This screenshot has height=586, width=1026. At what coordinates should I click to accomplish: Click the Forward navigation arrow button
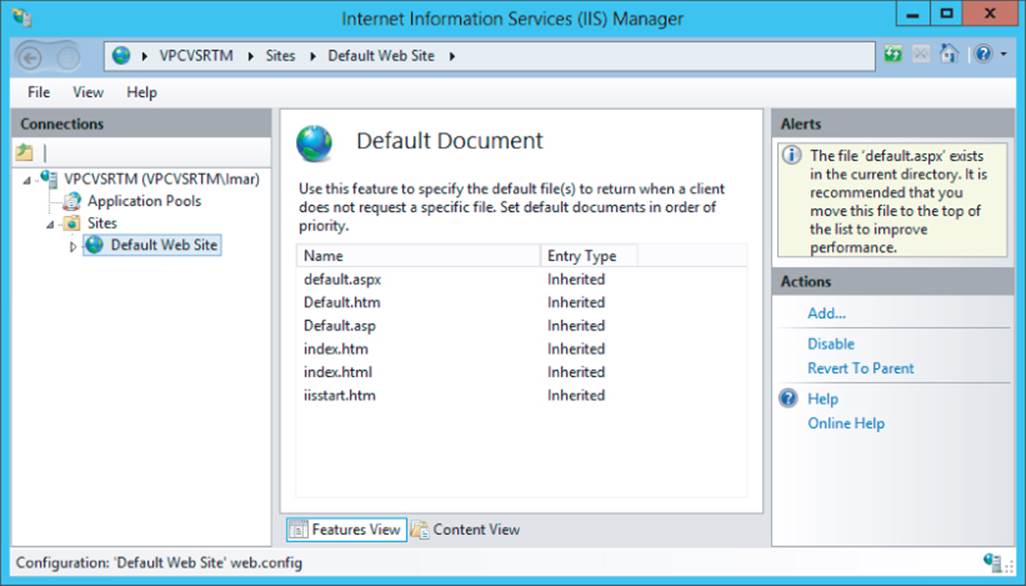(x=67, y=58)
